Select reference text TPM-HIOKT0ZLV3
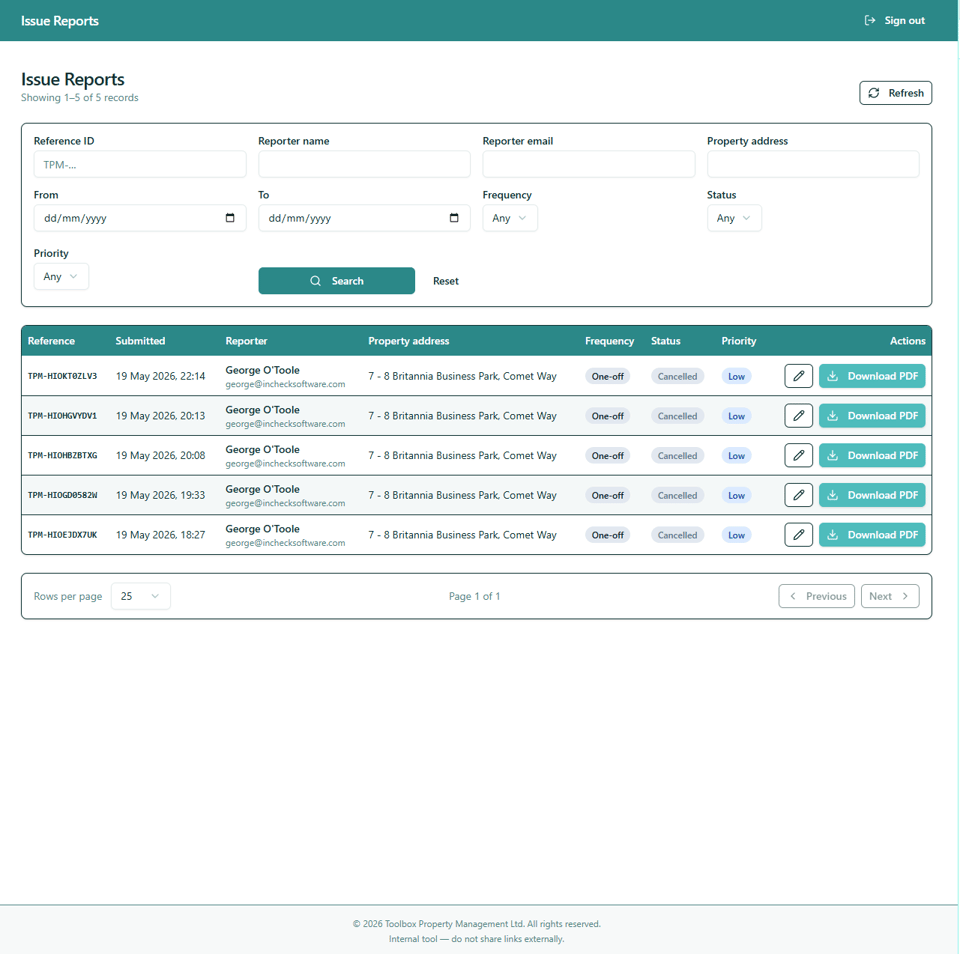 coord(62,376)
